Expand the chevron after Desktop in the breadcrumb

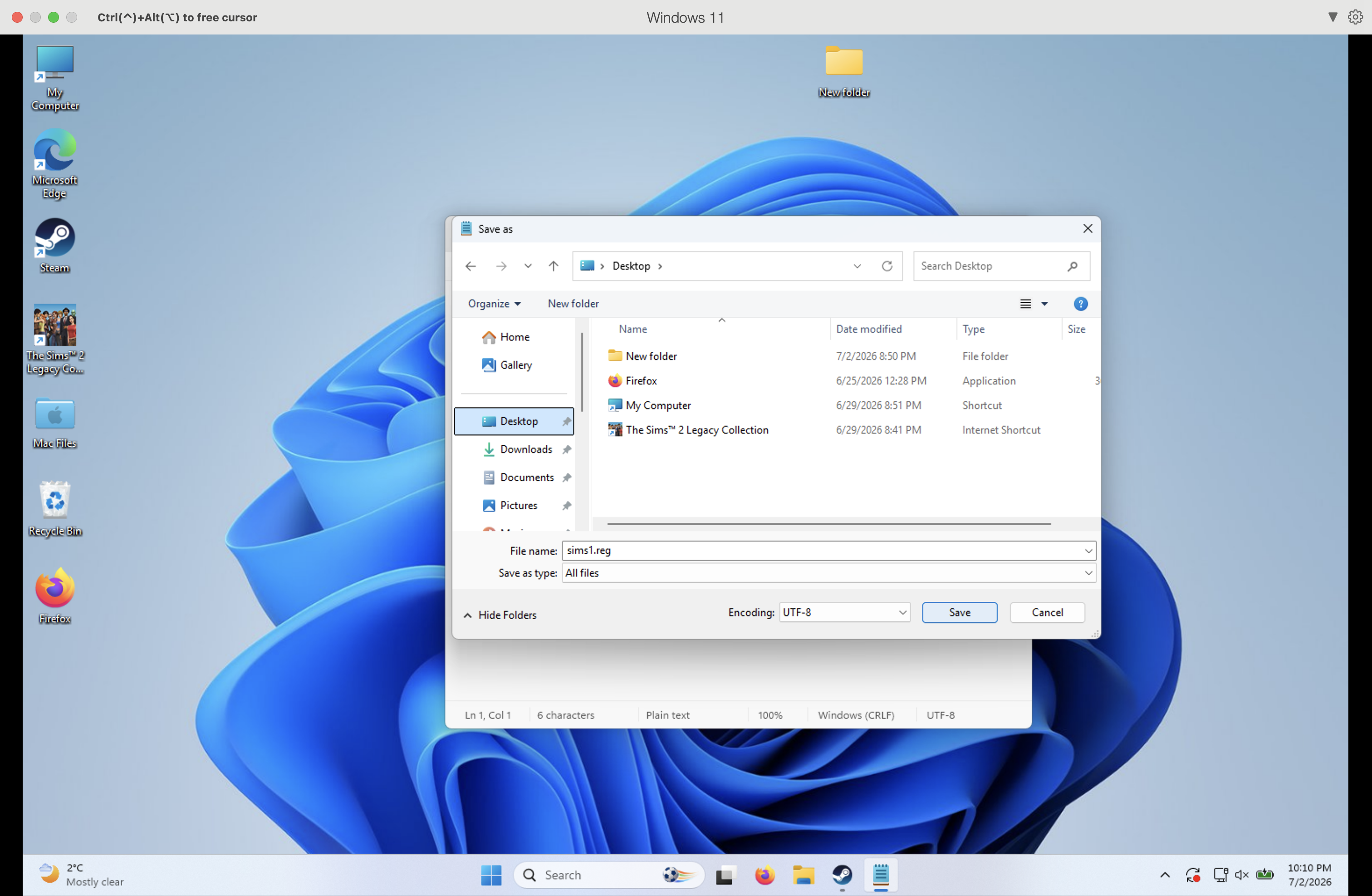[x=660, y=266]
